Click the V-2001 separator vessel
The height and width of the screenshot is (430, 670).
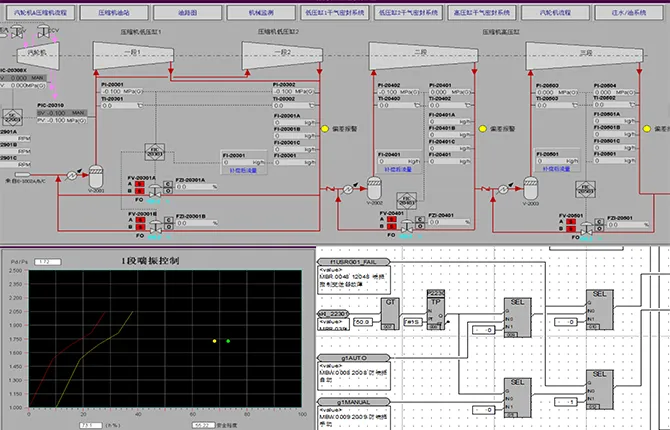click(x=96, y=176)
